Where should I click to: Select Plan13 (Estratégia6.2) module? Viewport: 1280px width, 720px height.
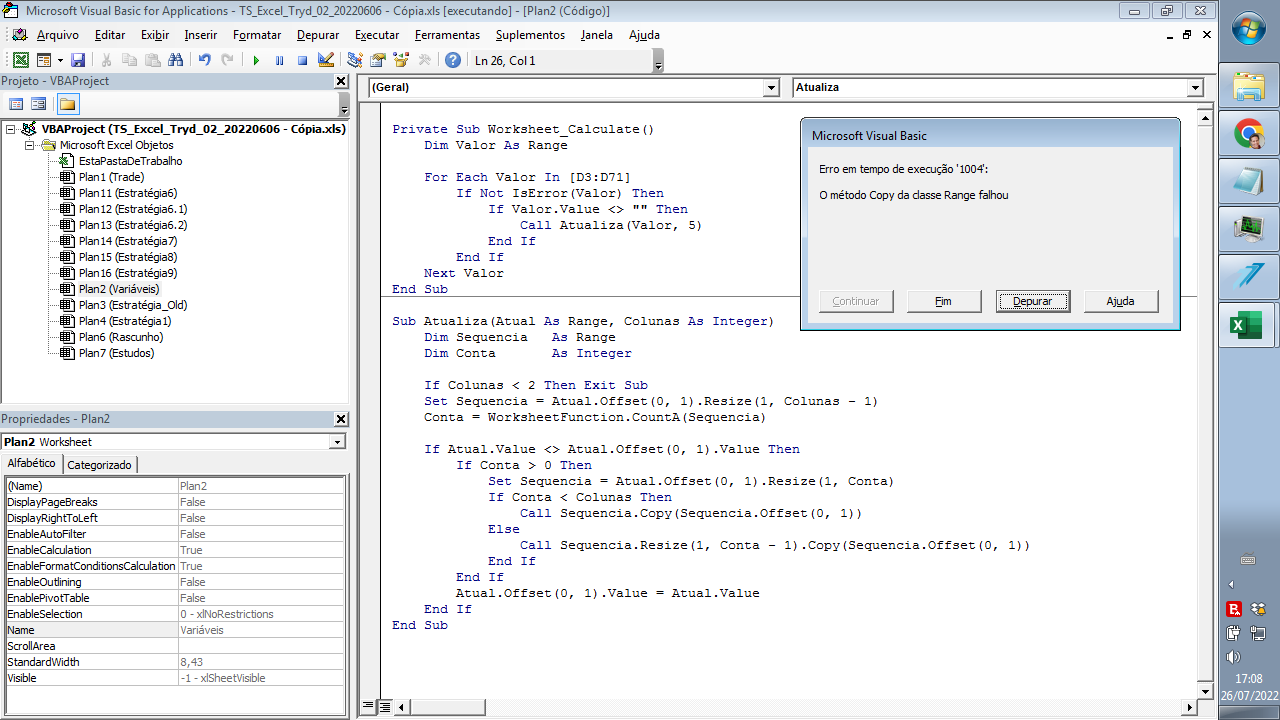[x=133, y=225]
